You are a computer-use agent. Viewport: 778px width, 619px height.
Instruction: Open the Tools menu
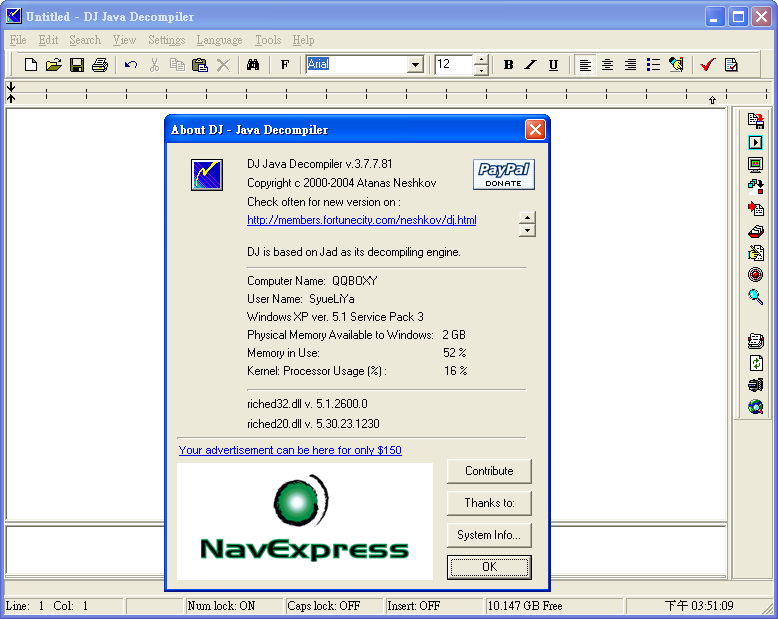pyautogui.click(x=268, y=40)
